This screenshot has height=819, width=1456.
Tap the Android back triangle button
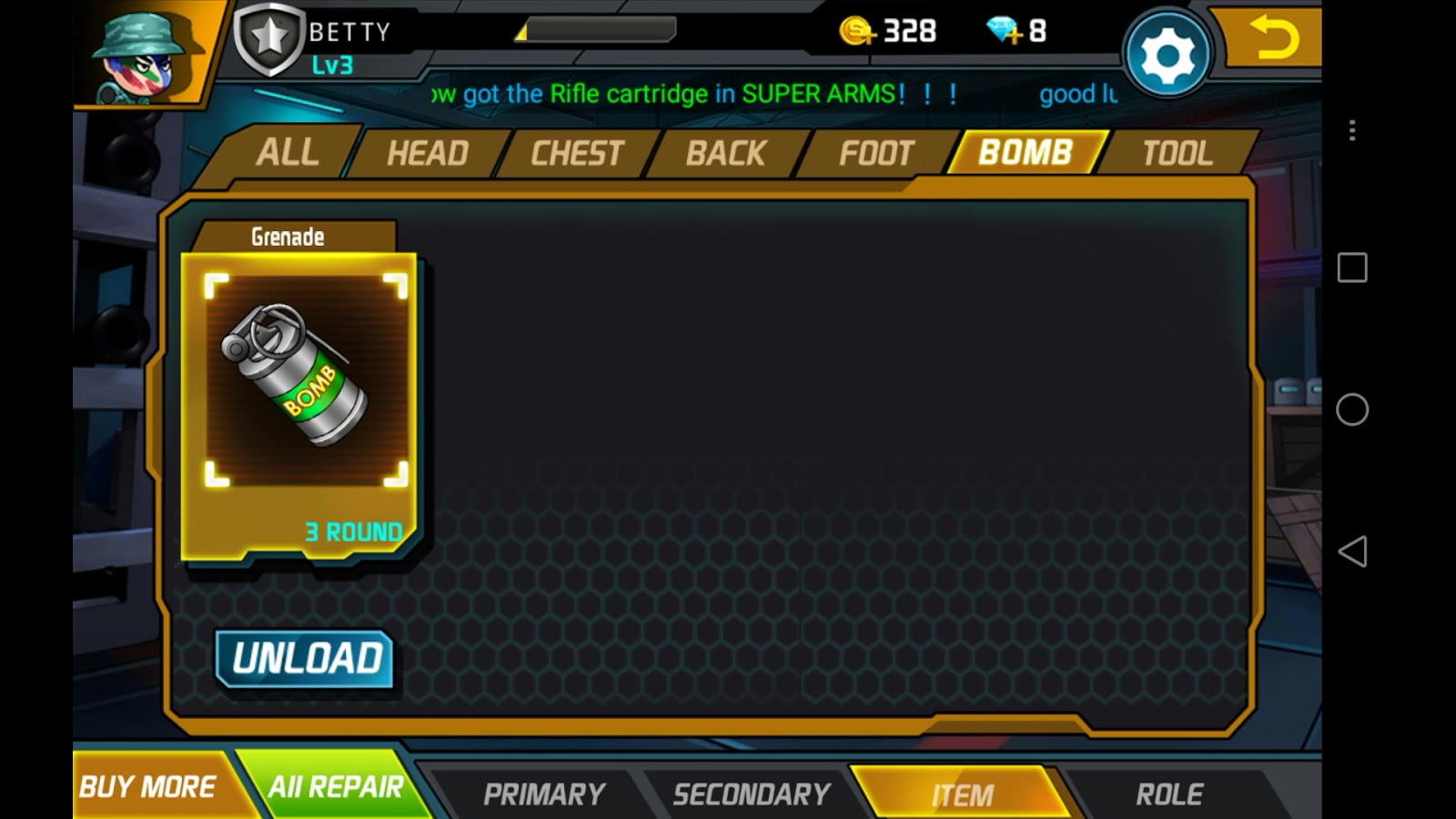(x=1352, y=551)
